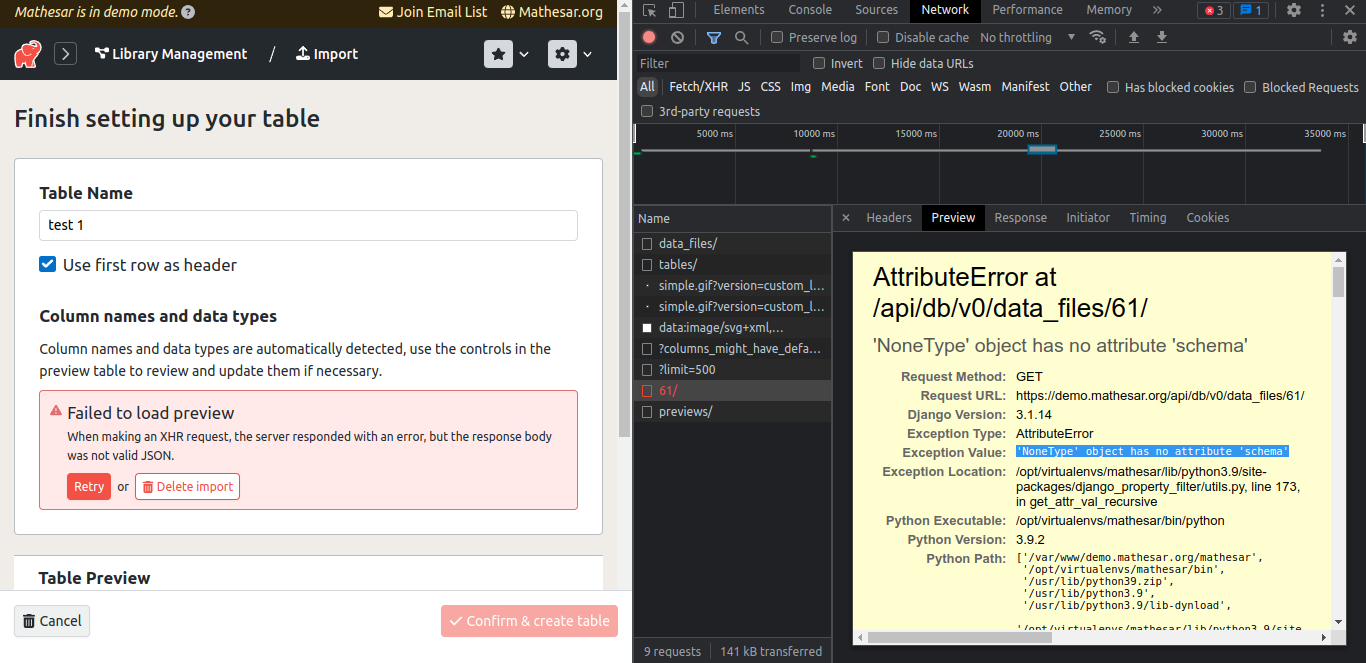The width and height of the screenshot is (1366, 663).
Task: Open the Response tab for request 61/
Action: click(1020, 217)
